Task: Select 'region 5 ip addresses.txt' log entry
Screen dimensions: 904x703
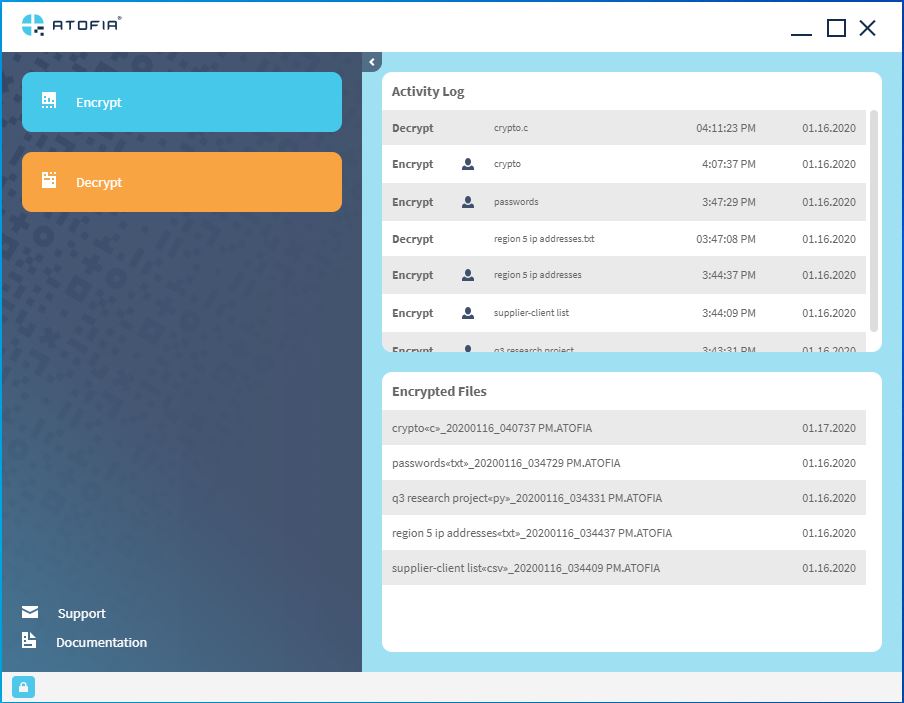Action: pos(544,239)
